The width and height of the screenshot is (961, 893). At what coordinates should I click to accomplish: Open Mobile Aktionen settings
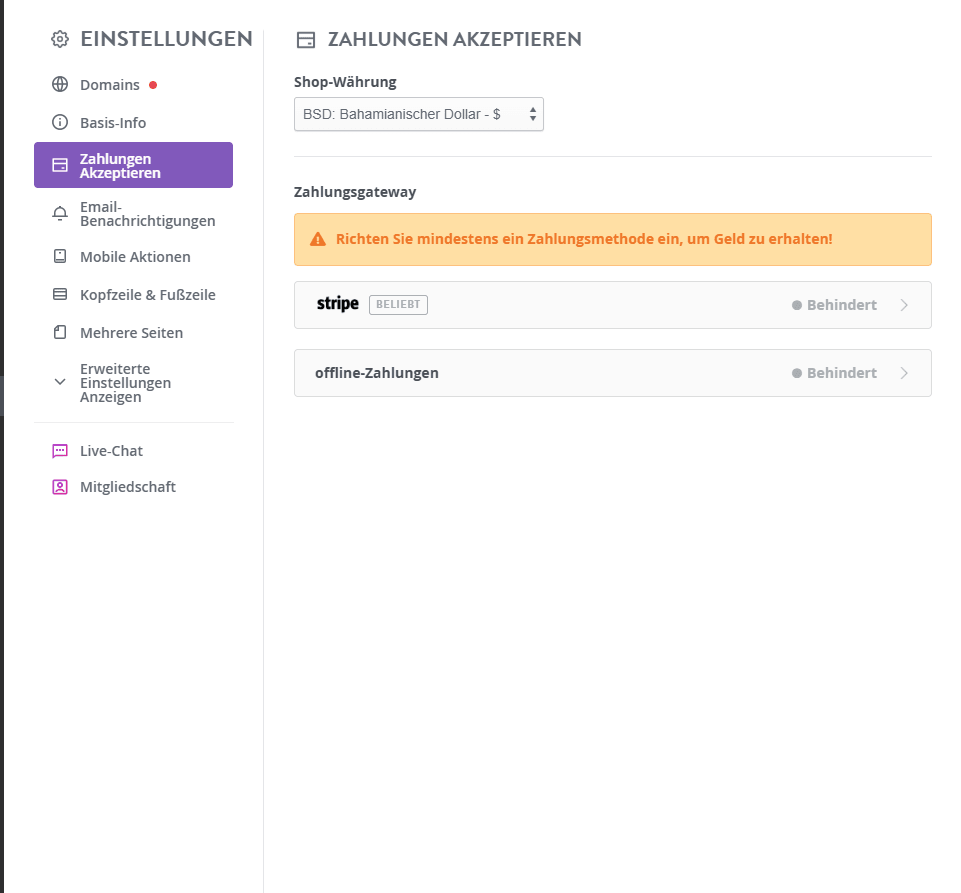point(134,256)
